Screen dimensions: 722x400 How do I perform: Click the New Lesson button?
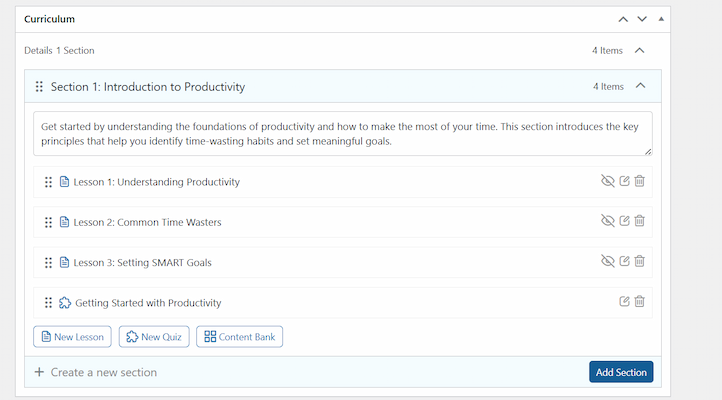[x=71, y=337]
